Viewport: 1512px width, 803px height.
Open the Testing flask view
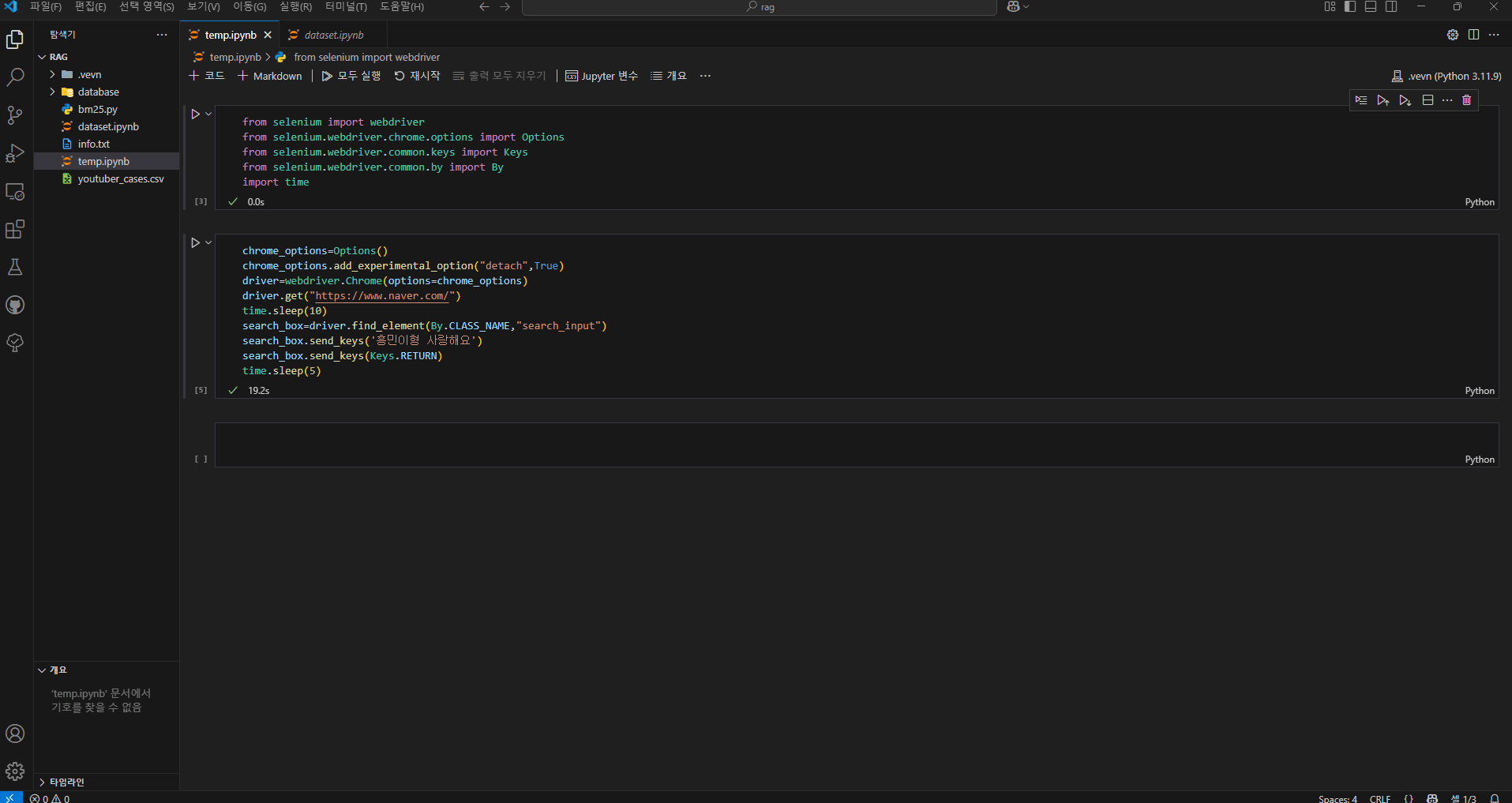coord(15,267)
